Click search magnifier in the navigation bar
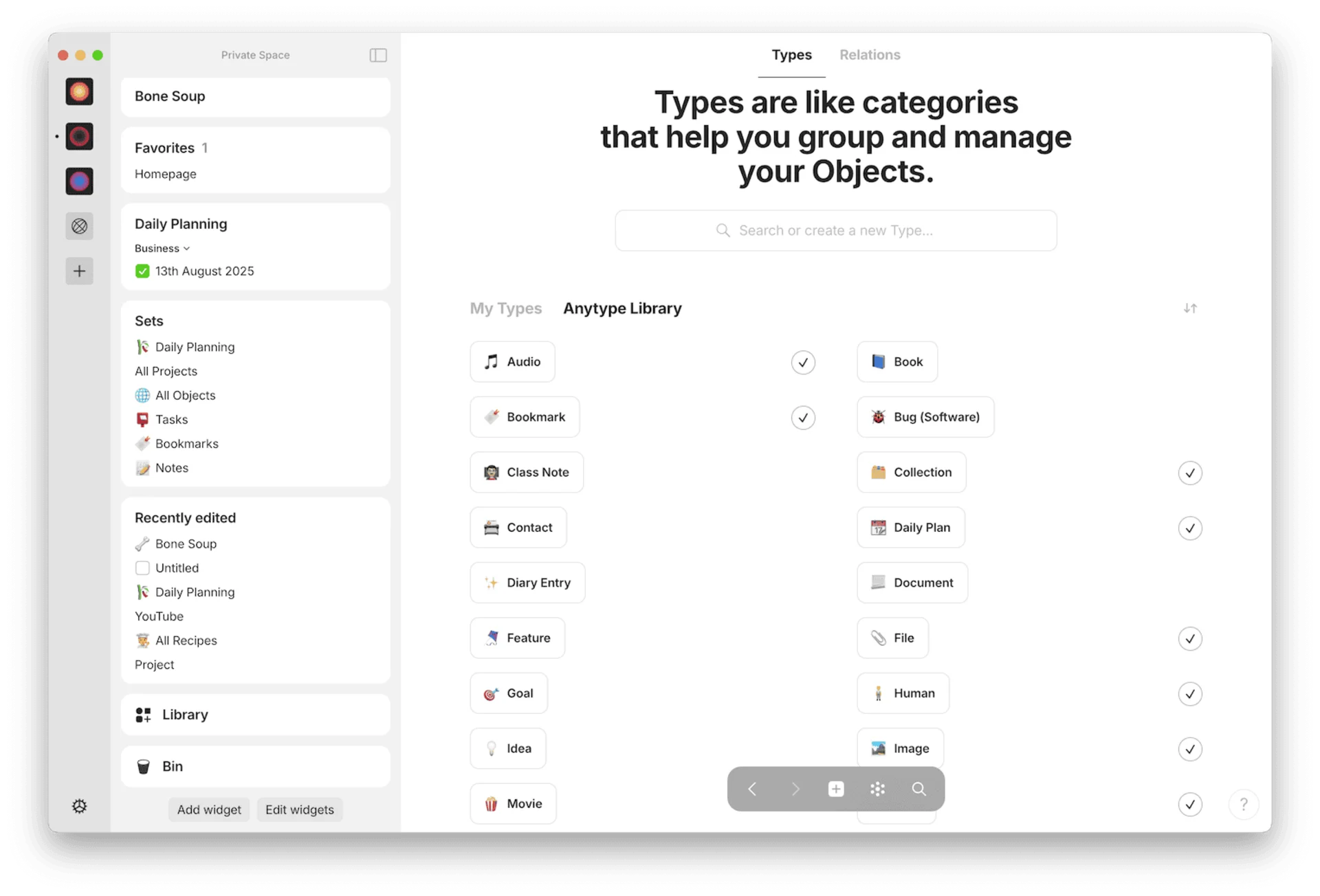Viewport: 1320px width, 896px height. click(918, 789)
